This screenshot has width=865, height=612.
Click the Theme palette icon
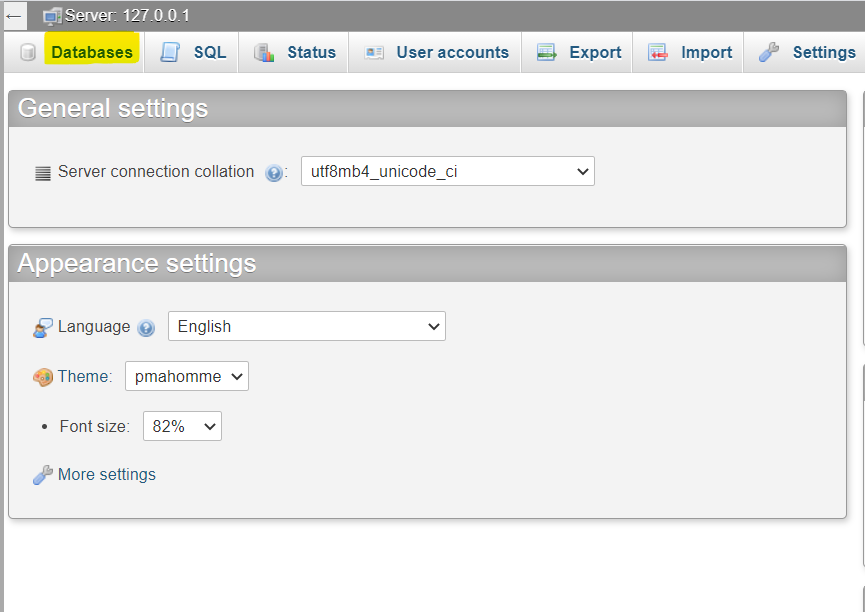coord(43,377)
